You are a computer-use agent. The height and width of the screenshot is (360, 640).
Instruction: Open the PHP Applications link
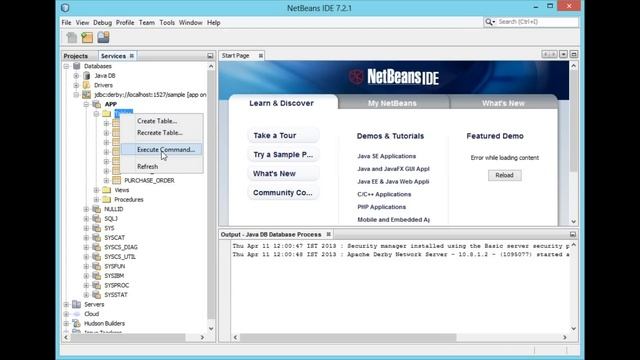pos(382,207)
